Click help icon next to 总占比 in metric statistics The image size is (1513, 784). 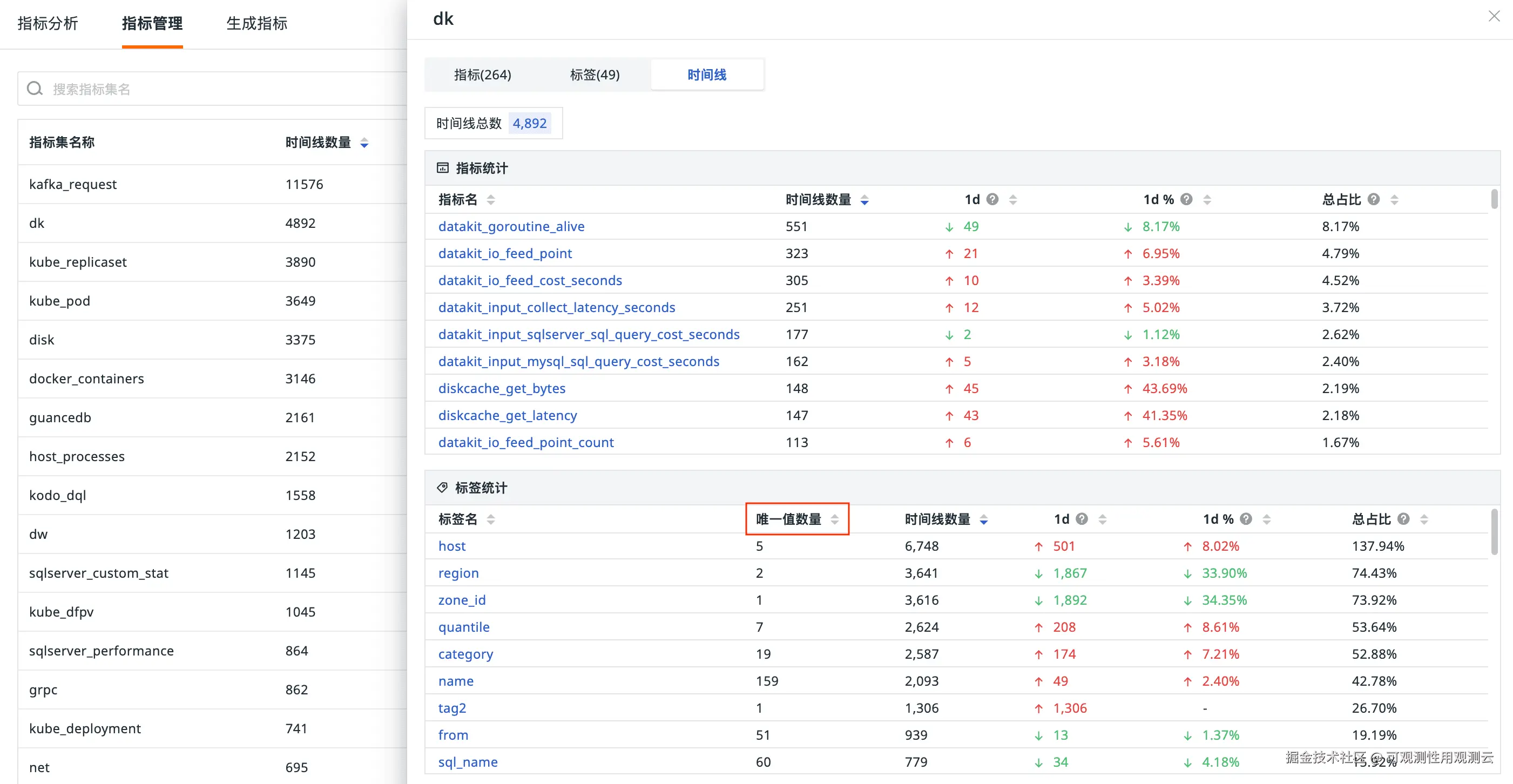(1373, 200)
